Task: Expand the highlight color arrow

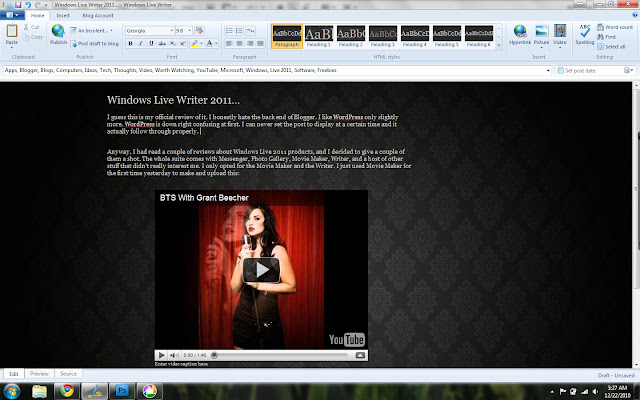Action: point(201,43)
